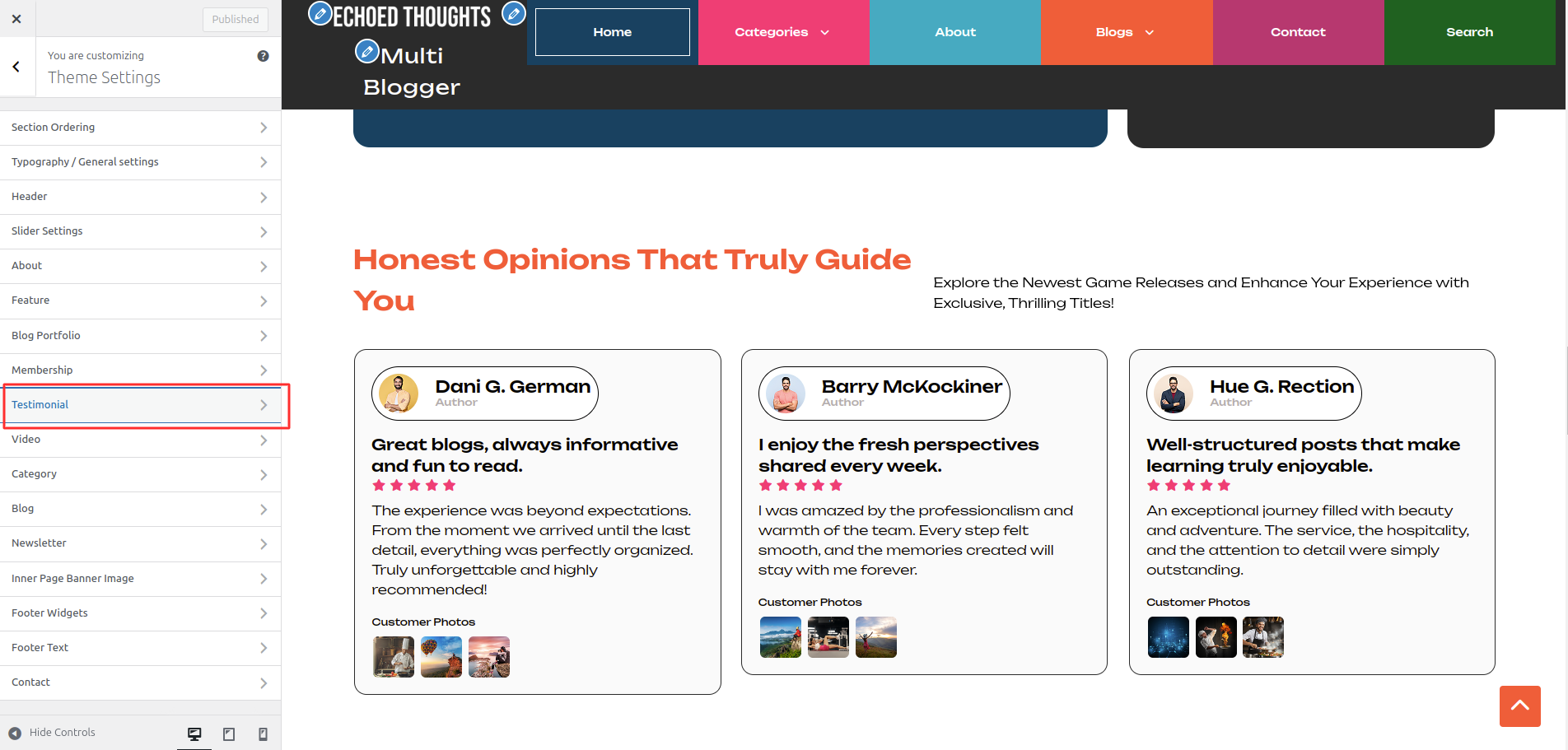Screen dimensions: 1568x750
Task: Open the help question mark icon
Action: (x=263, y=56)
